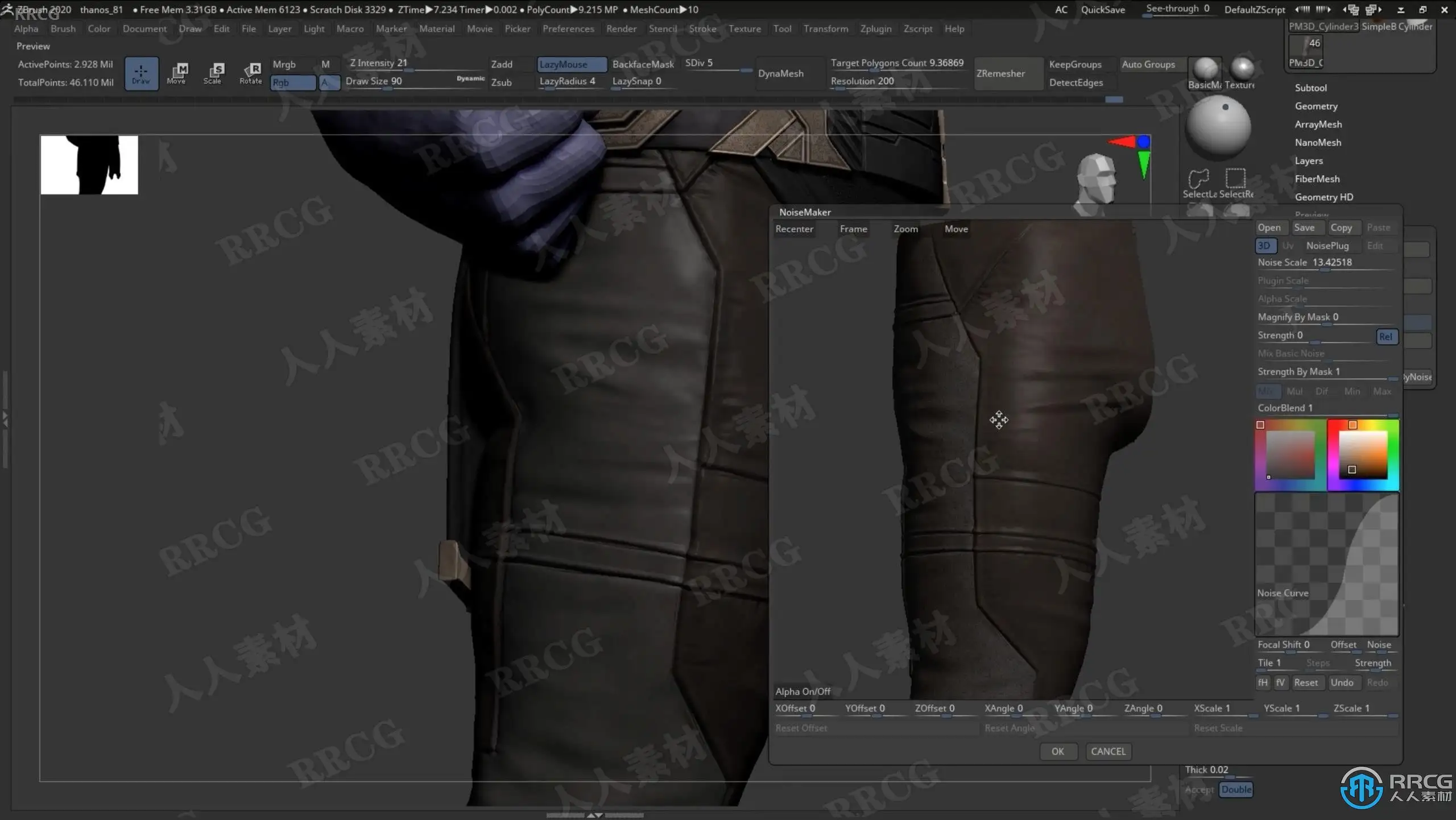Enable the 3D noise mode toggle

point(1265,246)
